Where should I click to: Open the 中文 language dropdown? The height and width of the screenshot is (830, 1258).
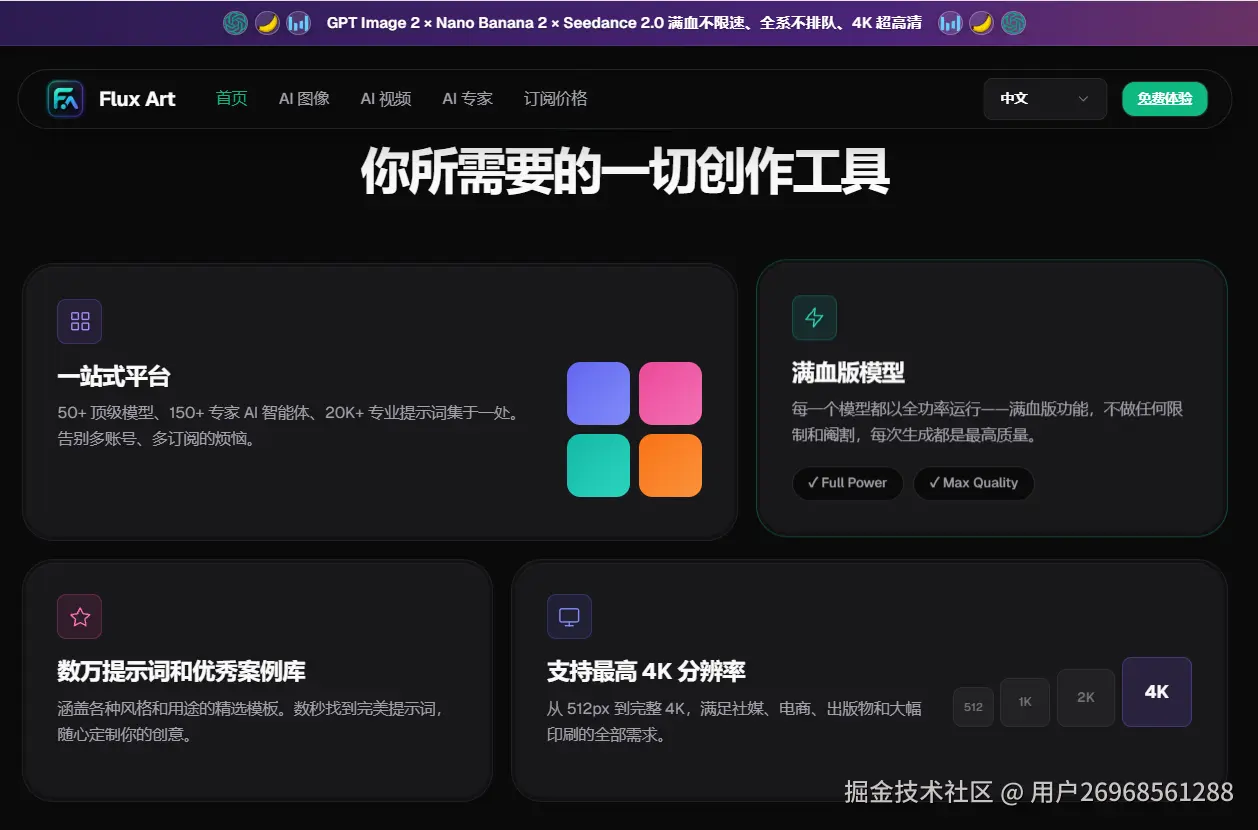(1045, 99)
